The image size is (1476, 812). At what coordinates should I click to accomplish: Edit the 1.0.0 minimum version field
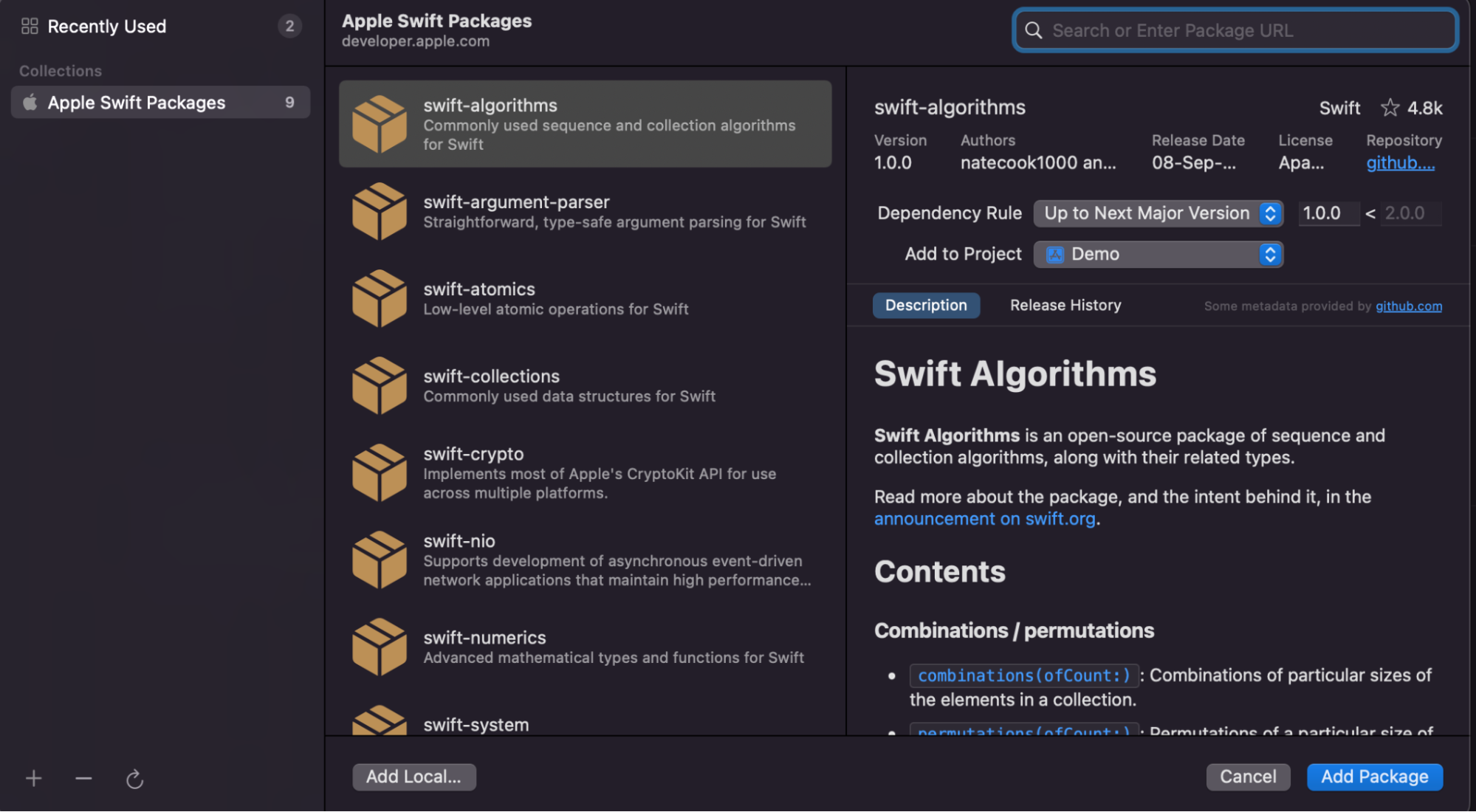tap(1327, 213)
